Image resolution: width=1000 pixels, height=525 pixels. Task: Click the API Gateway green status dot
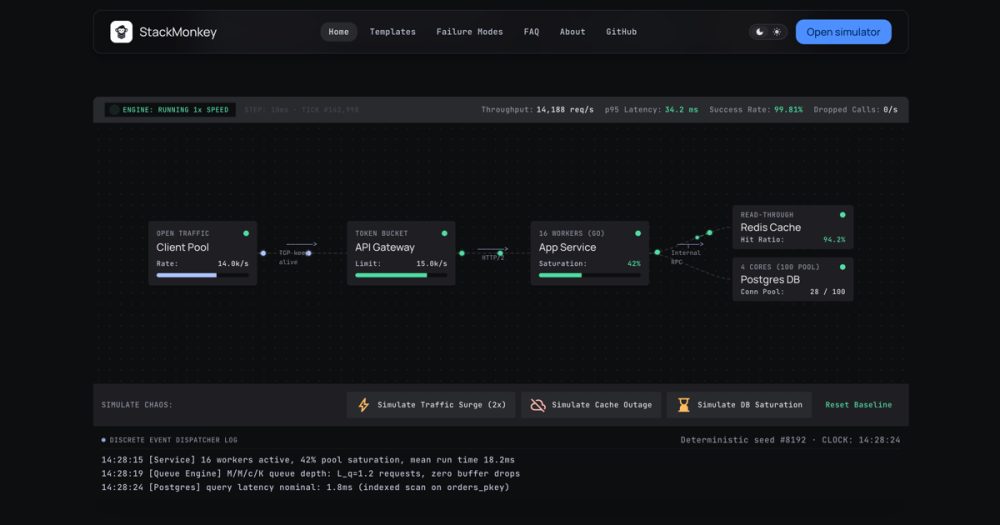tap(445, 233)
